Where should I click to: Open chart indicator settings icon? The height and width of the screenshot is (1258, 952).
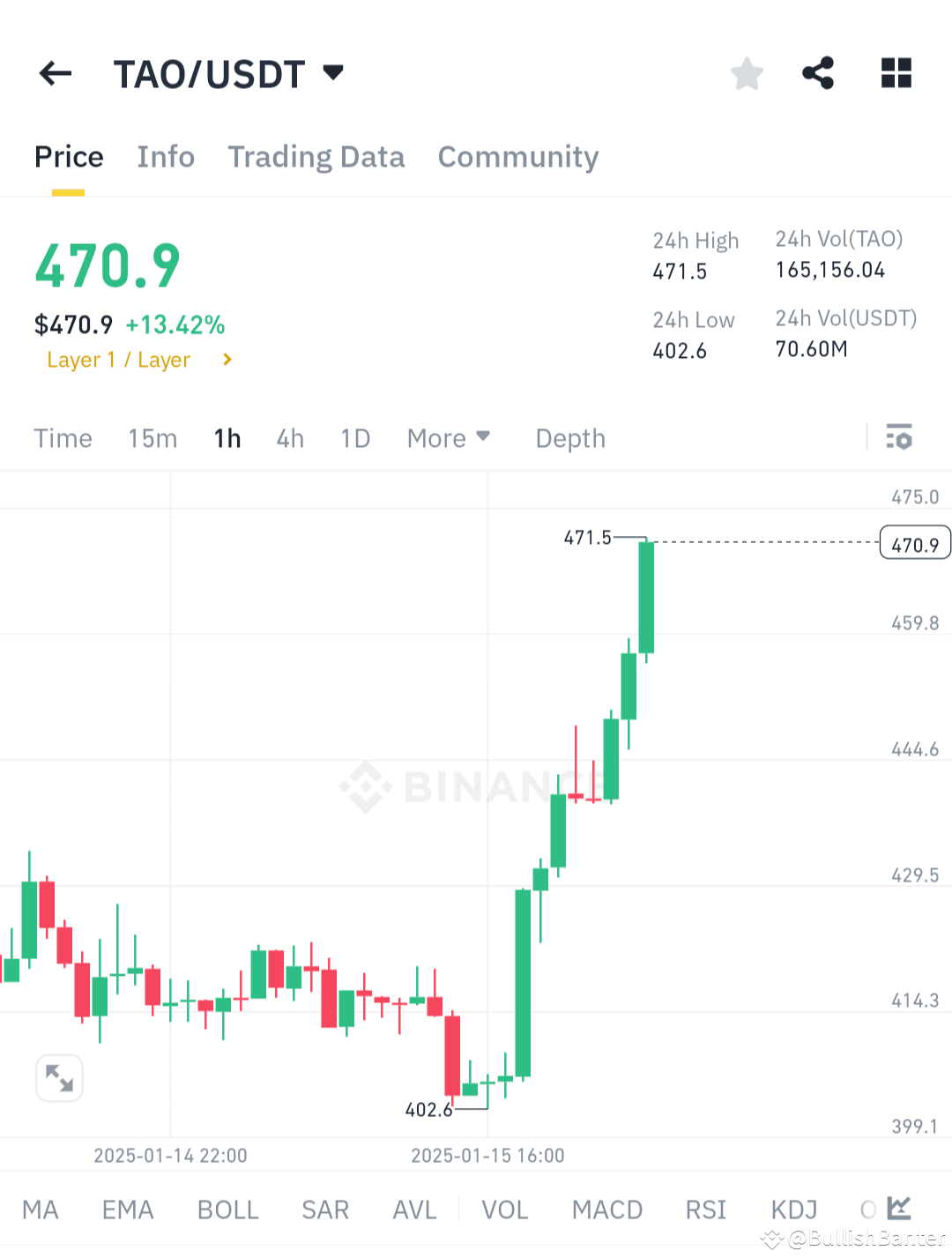(898, 437)
